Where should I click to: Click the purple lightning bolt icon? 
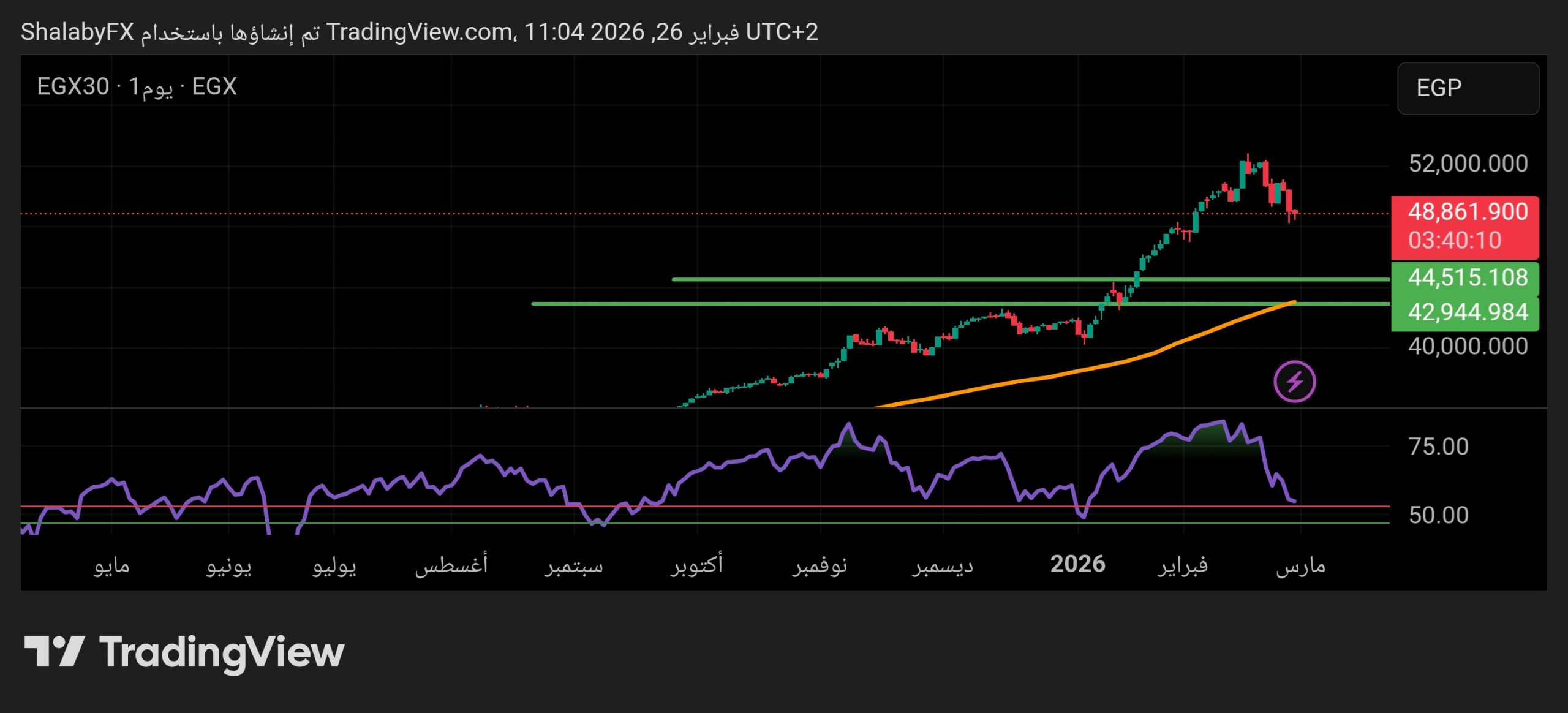pos(1294,382)
